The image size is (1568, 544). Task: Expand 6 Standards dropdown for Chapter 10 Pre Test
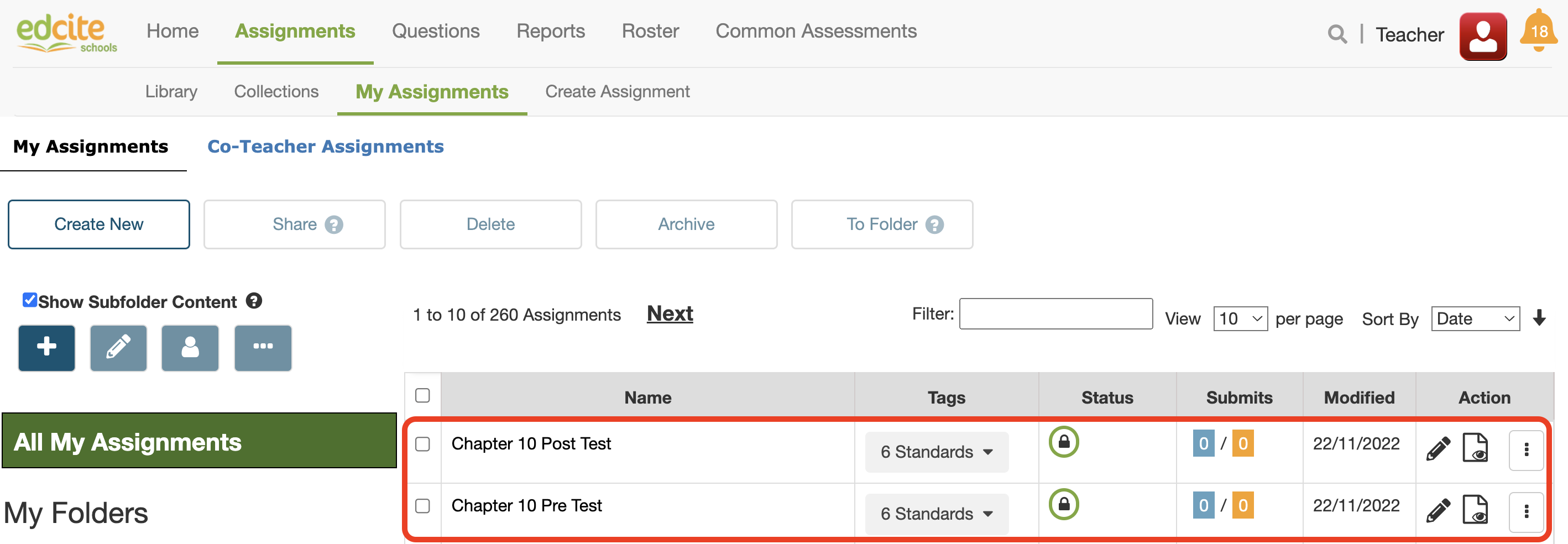936,514
